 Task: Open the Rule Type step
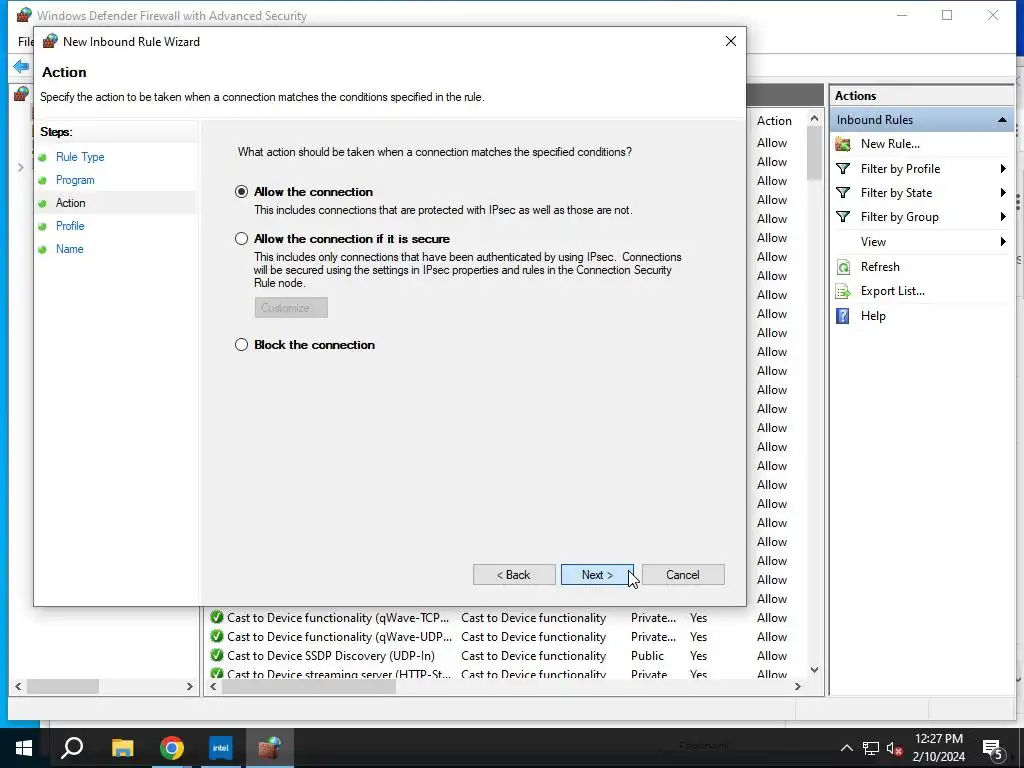(80, 157)
